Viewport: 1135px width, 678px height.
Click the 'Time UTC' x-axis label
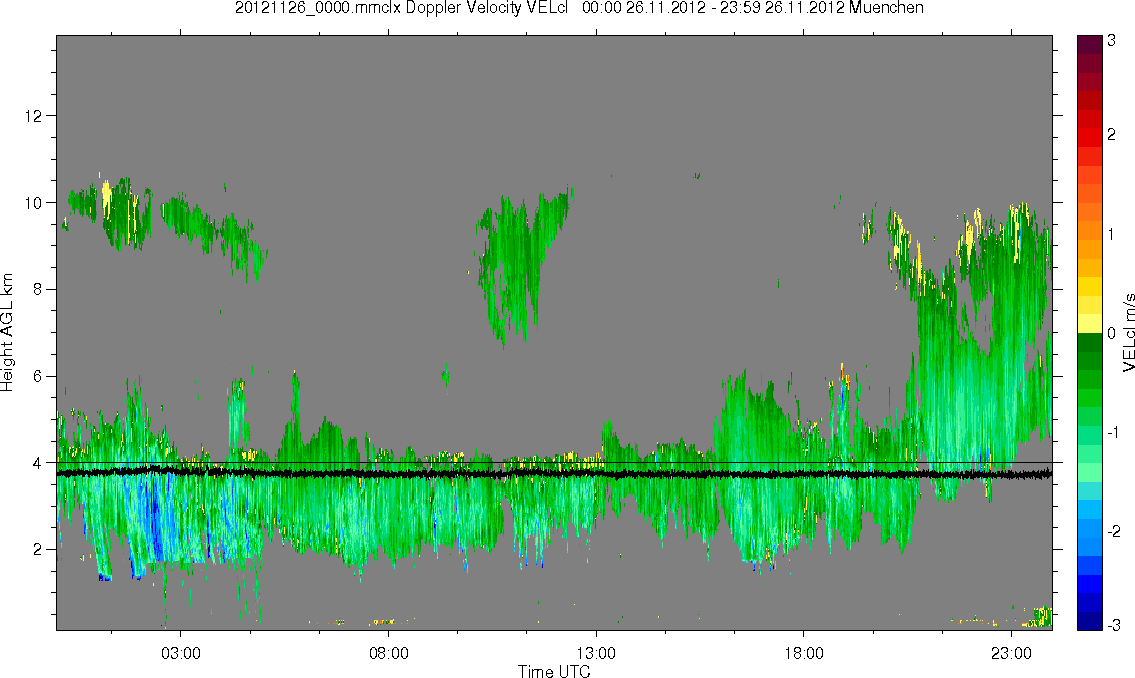tap(554, 671)
